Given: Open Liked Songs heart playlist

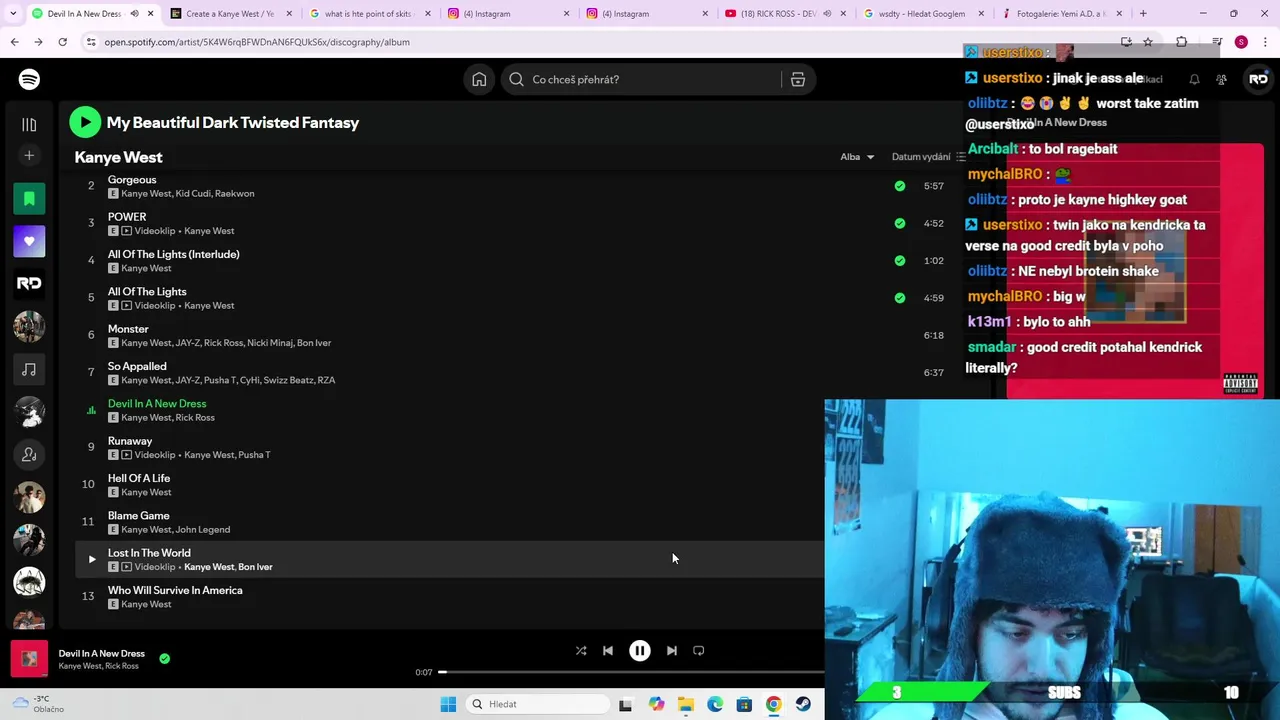Looking at the screenshot, I should click(29, 241).
